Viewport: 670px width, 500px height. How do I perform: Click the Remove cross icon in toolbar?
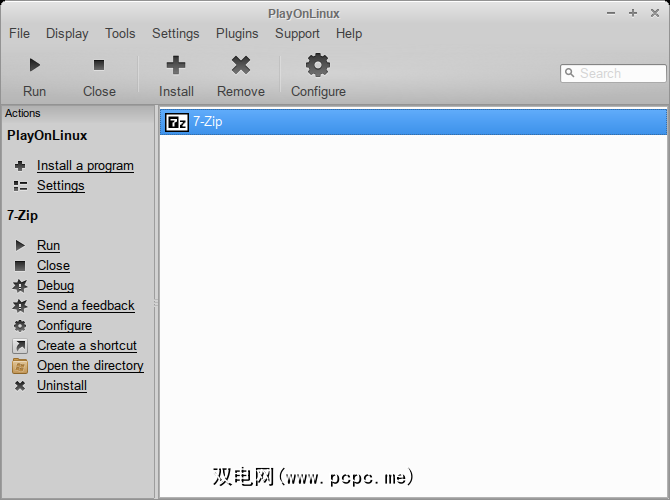tap(241, 65)
